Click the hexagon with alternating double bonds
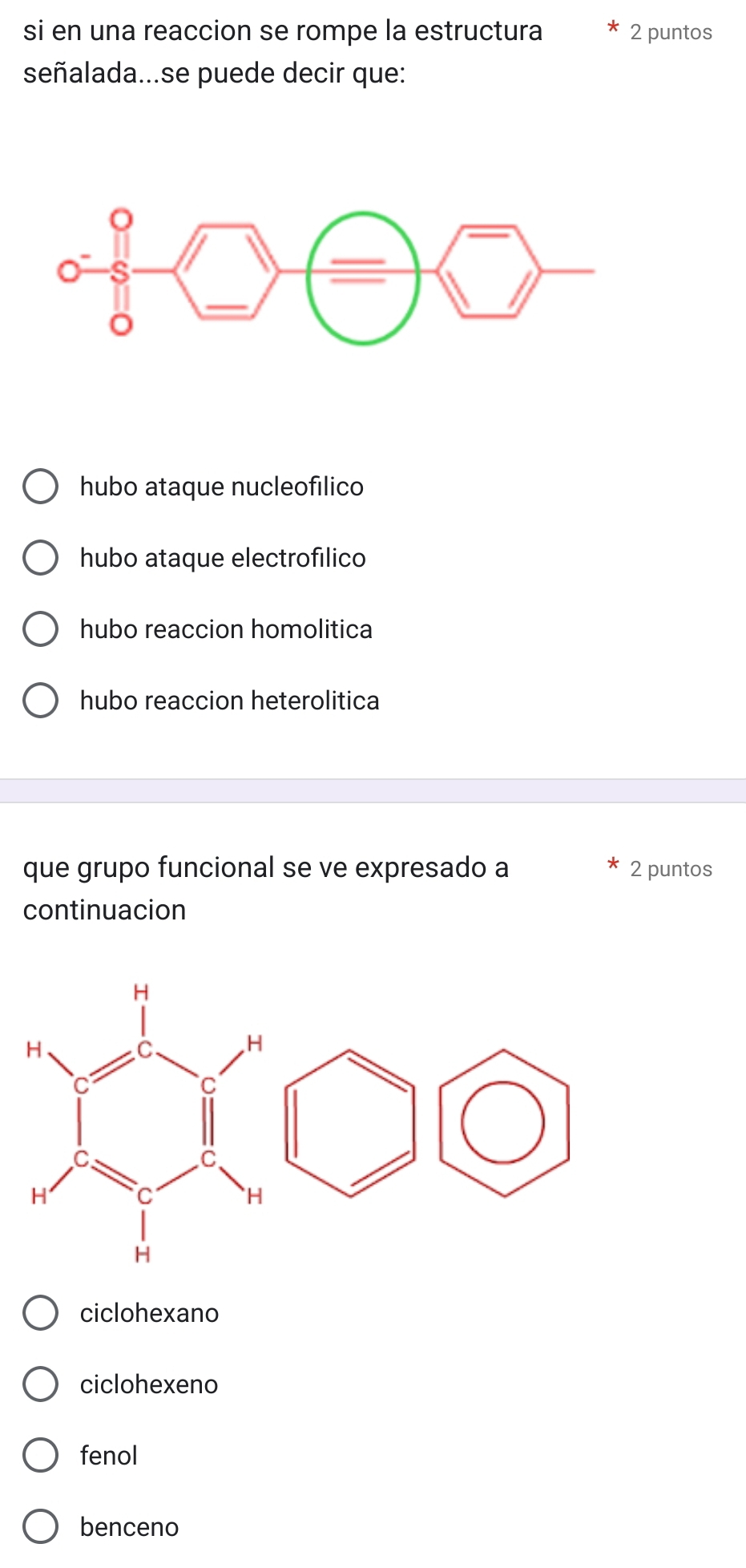Image resolution: width=746 pixels, height=1568 pixels. point(350,1122)
